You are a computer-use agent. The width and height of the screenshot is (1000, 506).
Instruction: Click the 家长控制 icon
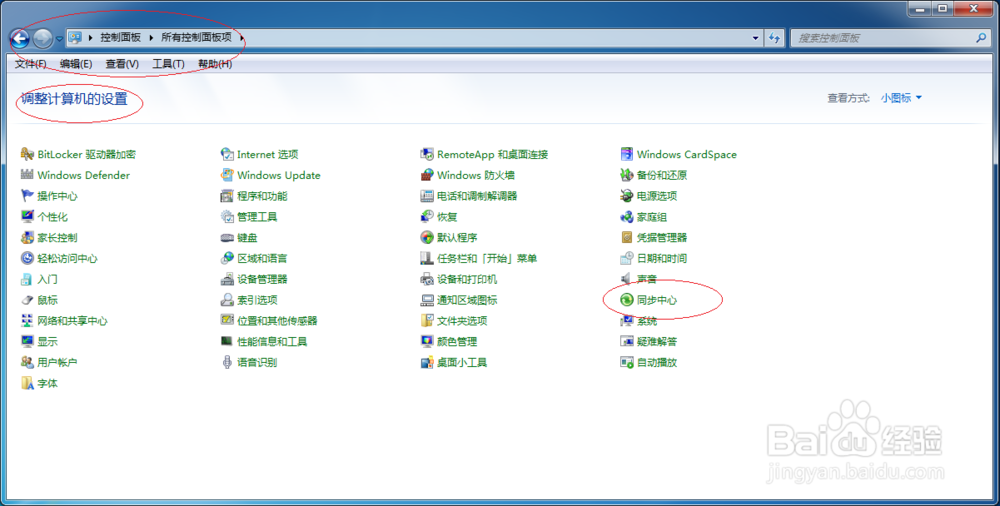pos(27,237)
